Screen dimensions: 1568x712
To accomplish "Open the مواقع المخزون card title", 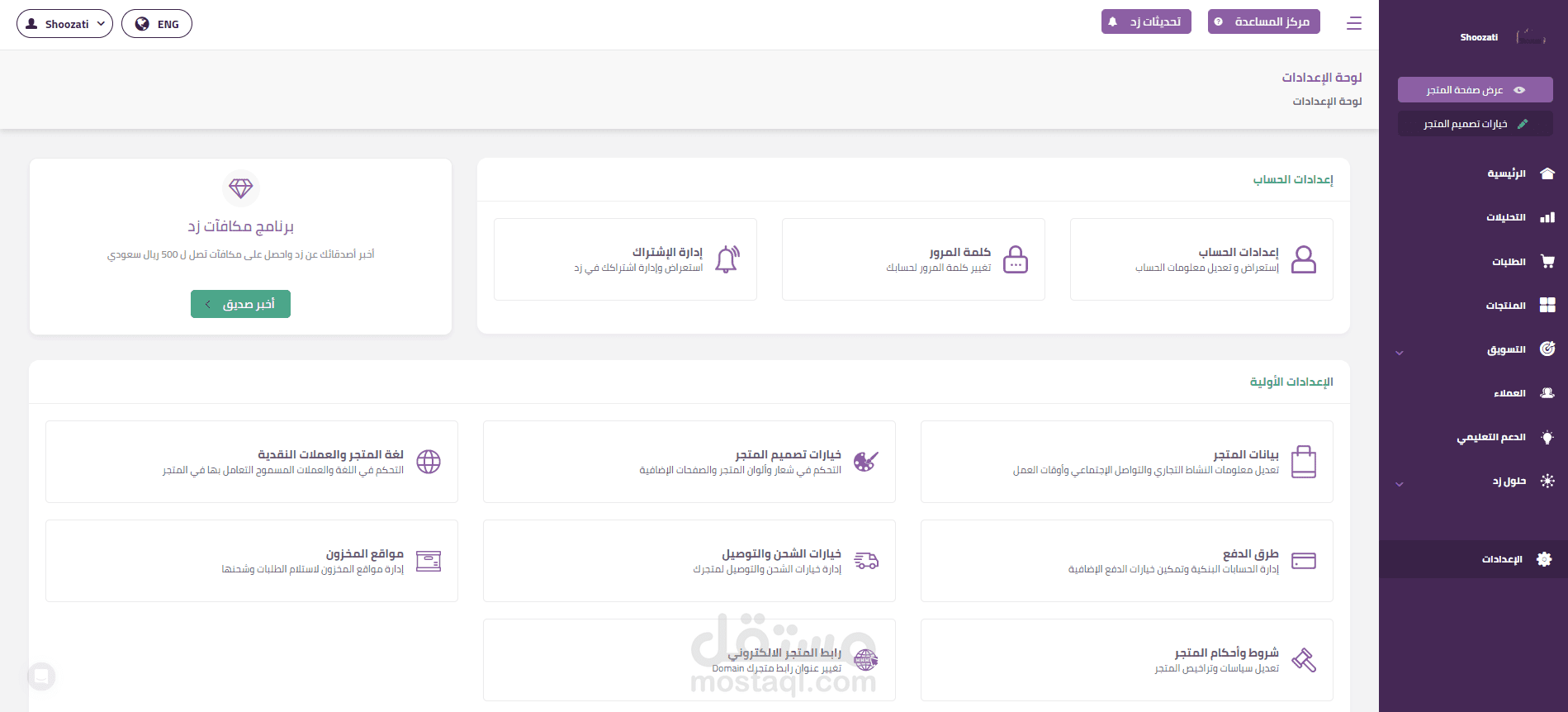I will click(x=364, y=553).
